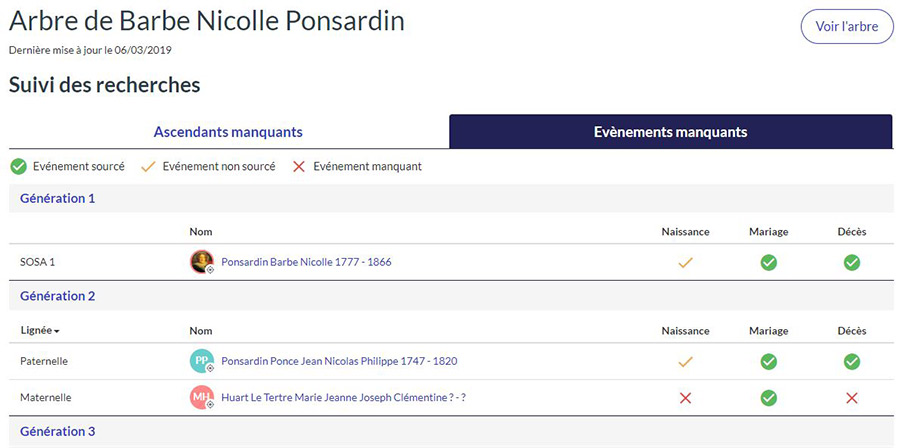The width and height of the screenshot is (900, 448).
Task: Switch to the Ascendants manquants tab
Action: [x=228, y=132]
